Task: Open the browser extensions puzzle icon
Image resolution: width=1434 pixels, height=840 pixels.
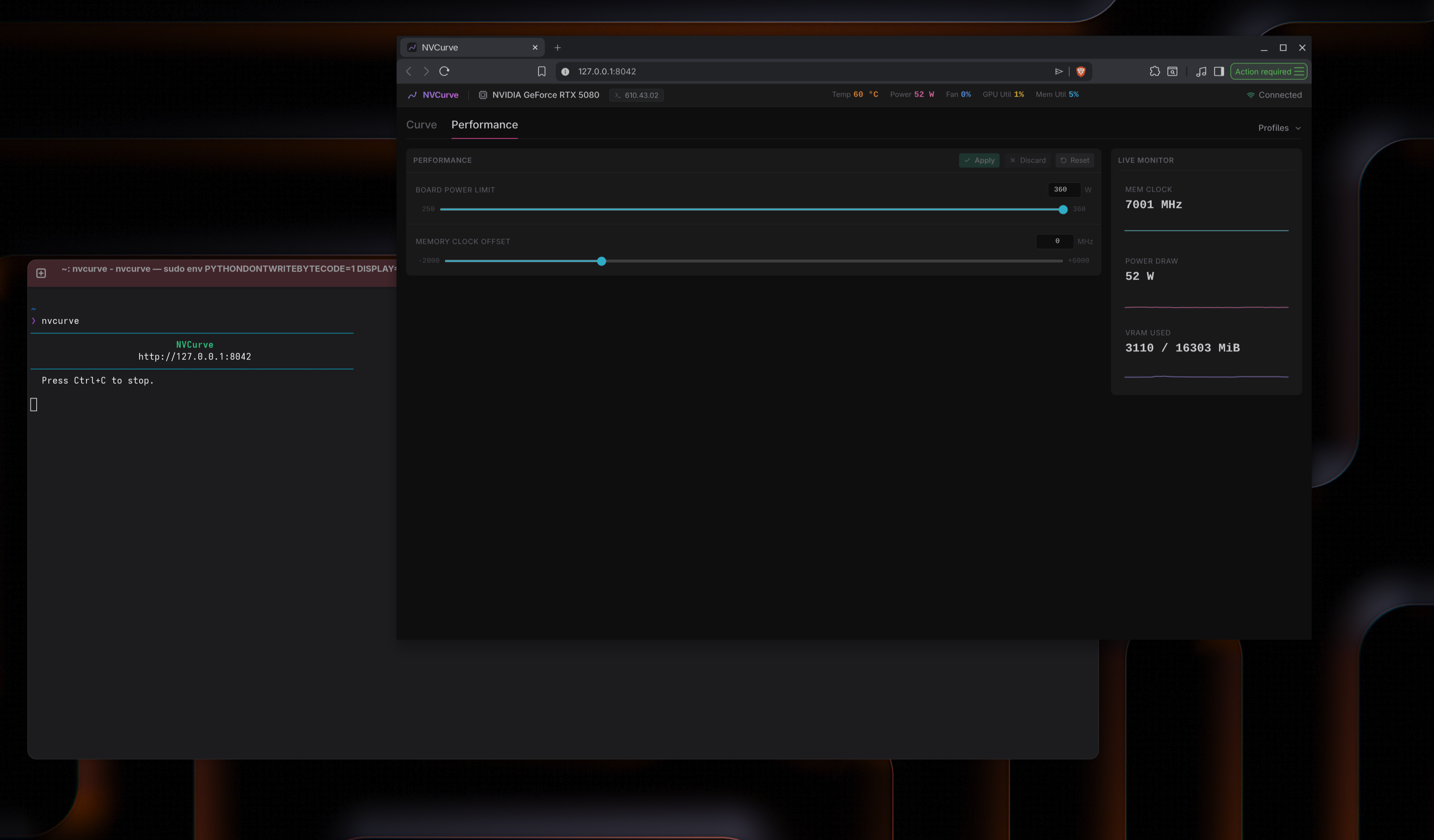Action: (1154, 71)
